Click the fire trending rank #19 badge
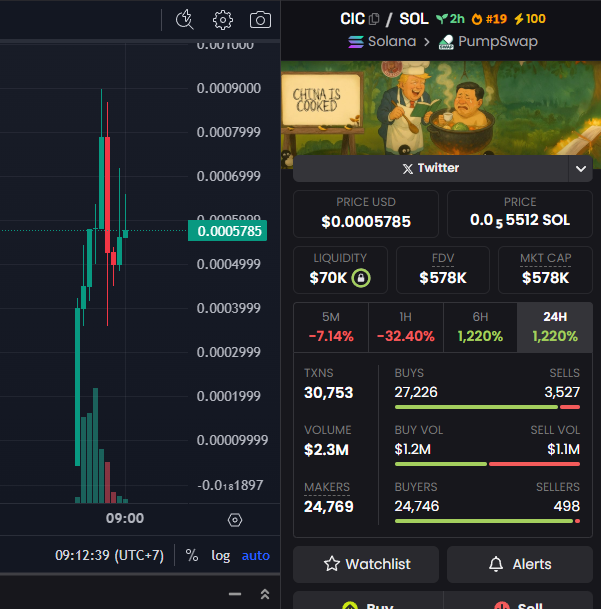This screenshot has width=601, height=609. tap(489, 19)
